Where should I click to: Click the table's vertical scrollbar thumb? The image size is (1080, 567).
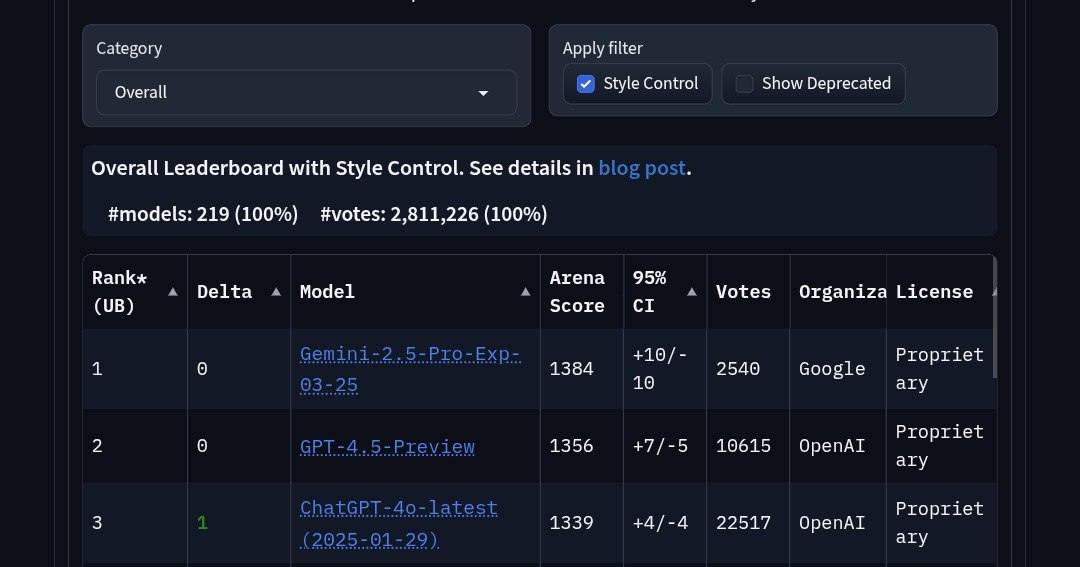[995, 317]
